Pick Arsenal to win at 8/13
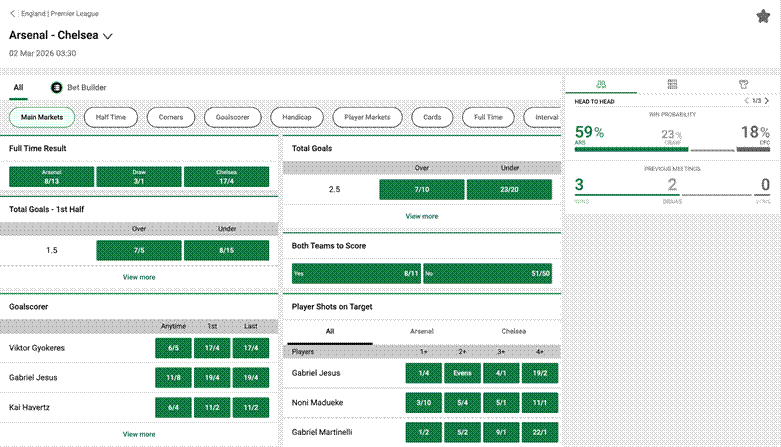781x447 pixels. coord(51,176)
